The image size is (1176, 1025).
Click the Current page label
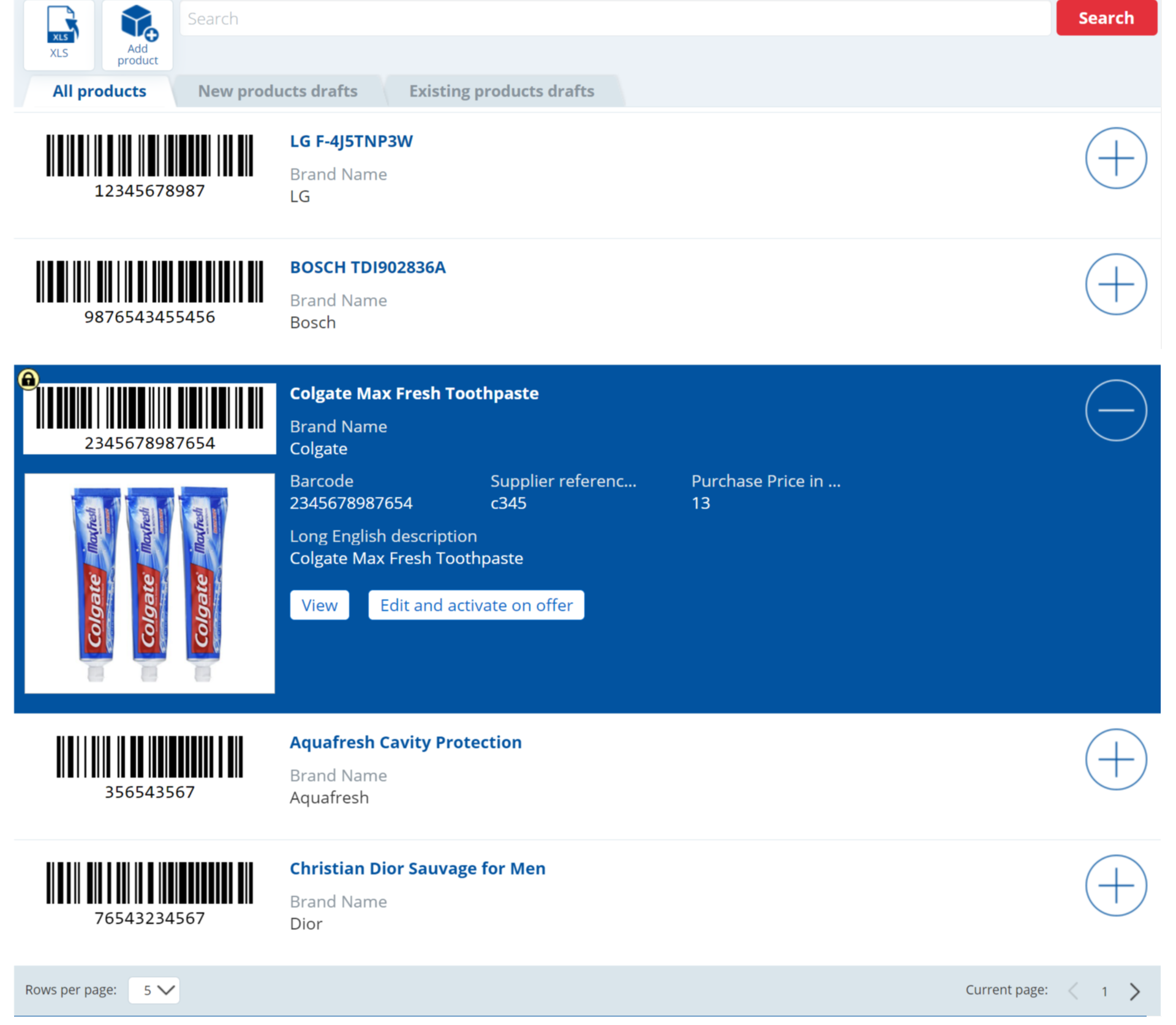(1006, 990)
